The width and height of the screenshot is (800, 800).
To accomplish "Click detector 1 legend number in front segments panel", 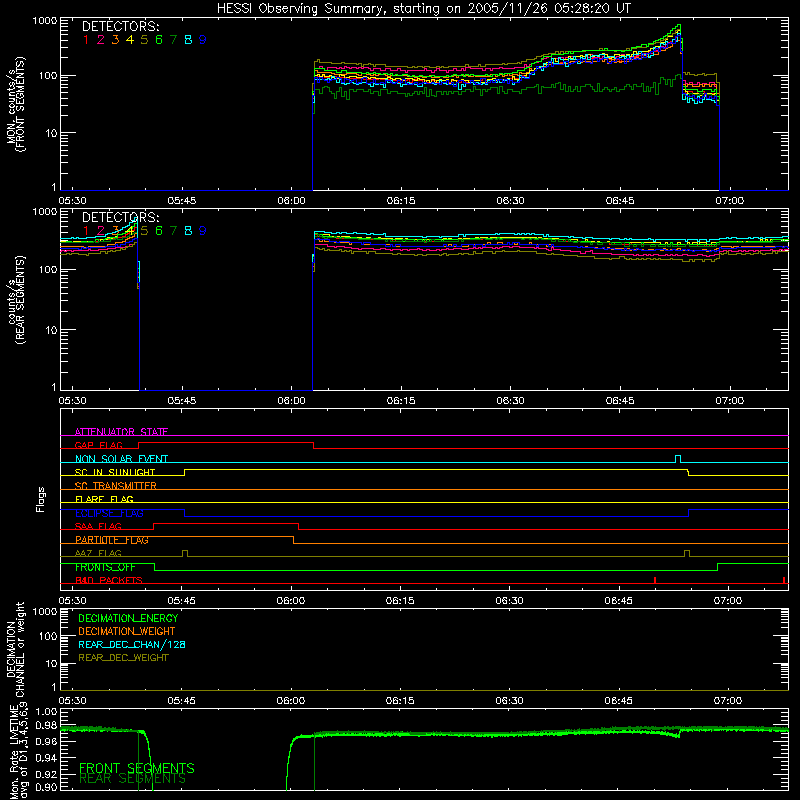I will click(86, 40).
